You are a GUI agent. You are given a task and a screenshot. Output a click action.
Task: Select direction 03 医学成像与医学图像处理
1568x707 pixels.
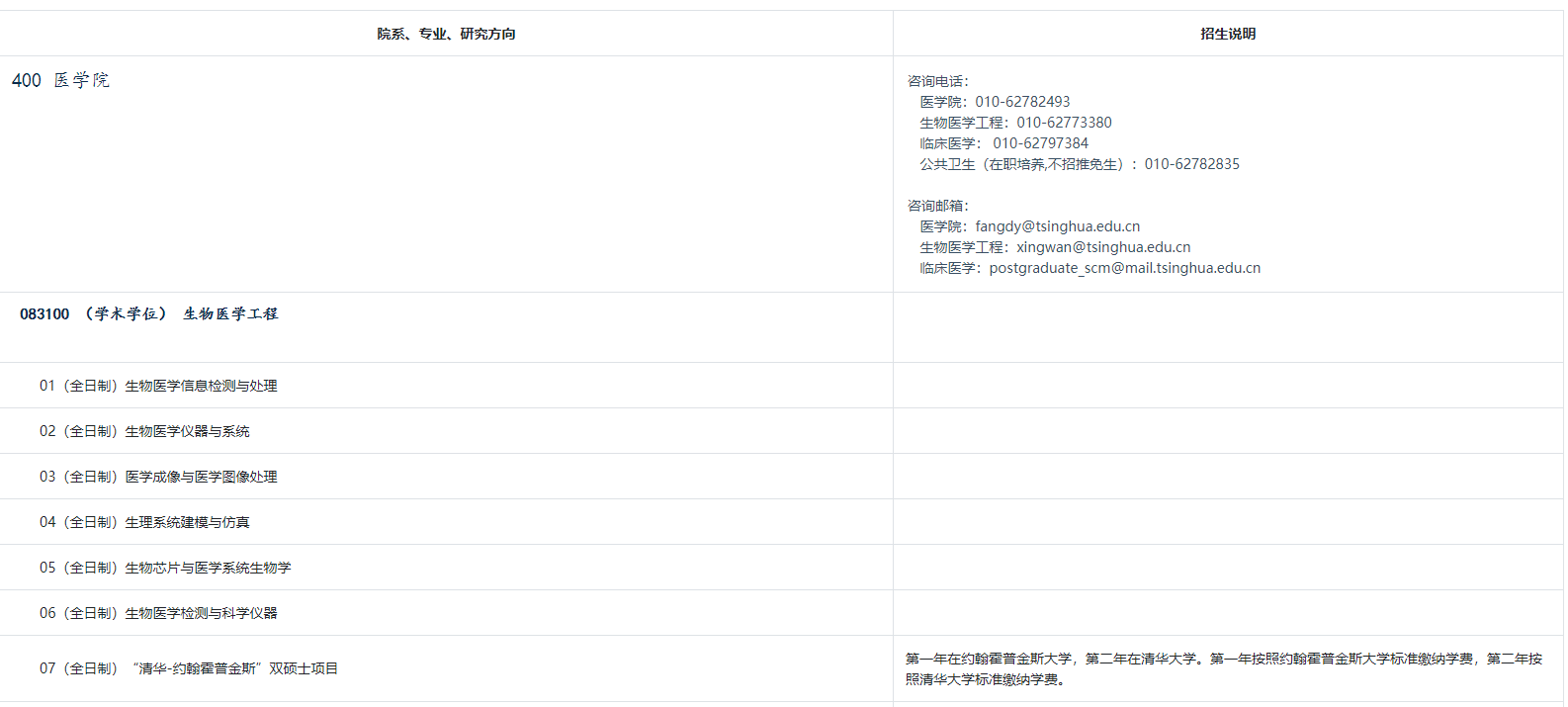(x=158, y=477)
